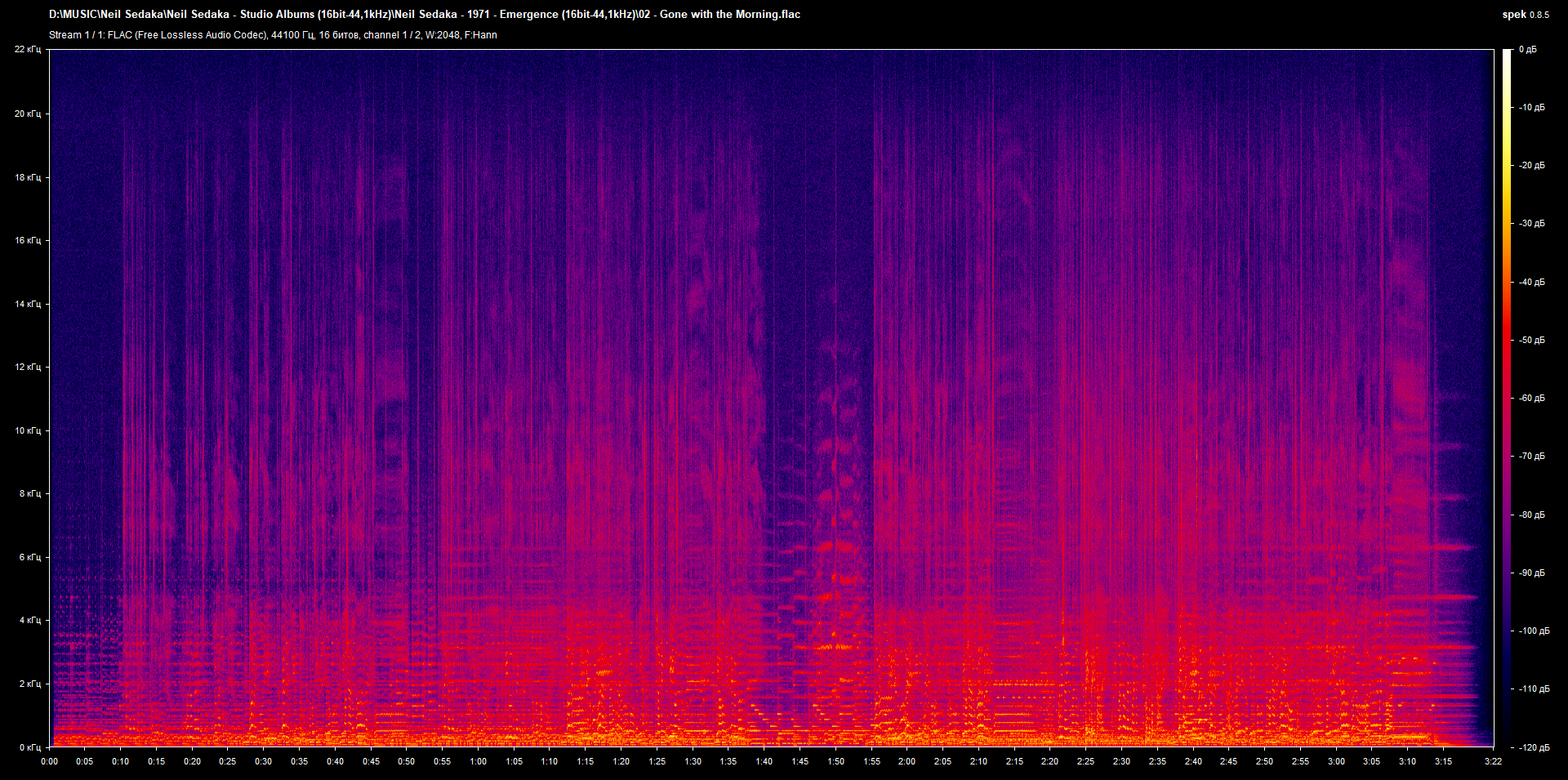Click the -30 дБ scale label
Screen dimensions: 1568x780
coord(1531,224)
